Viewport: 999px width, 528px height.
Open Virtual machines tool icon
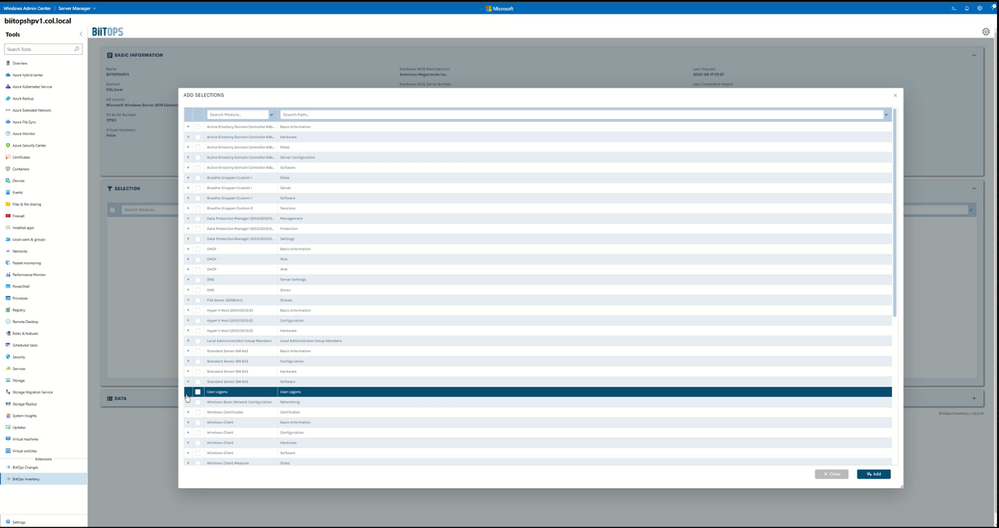(8, 439)
